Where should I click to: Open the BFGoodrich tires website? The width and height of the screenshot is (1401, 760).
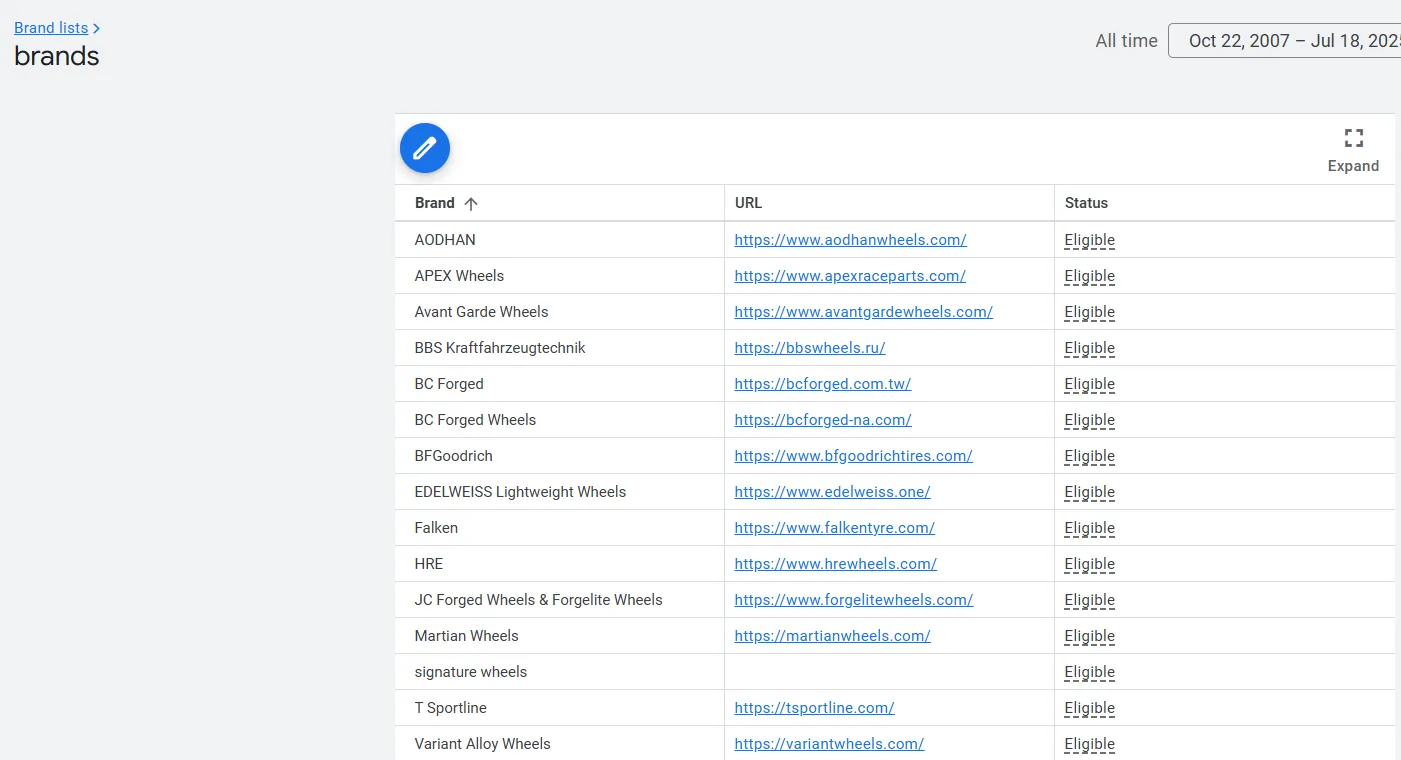(x=853, y=455)
